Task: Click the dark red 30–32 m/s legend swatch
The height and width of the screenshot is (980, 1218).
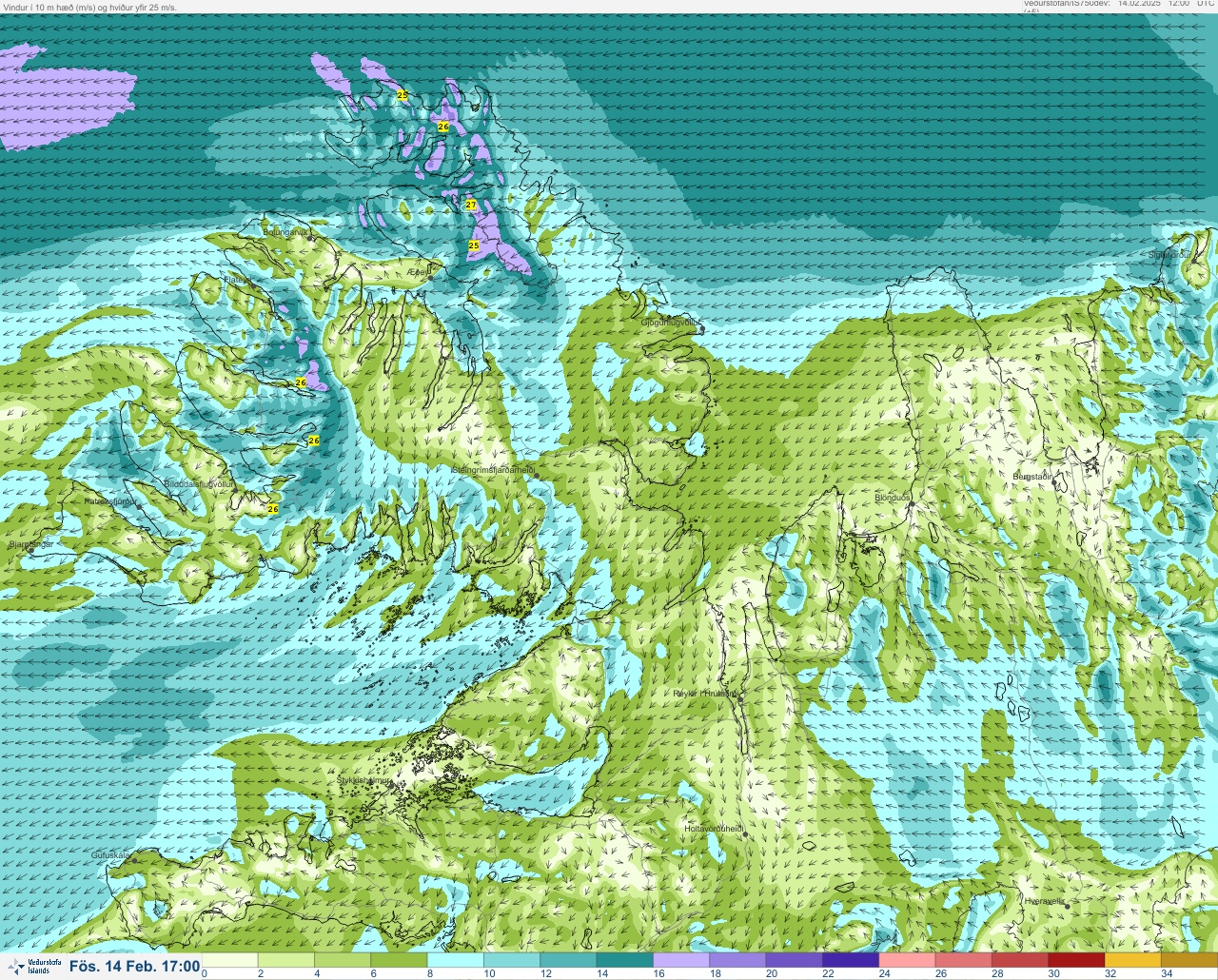Action: (1075, 960)
